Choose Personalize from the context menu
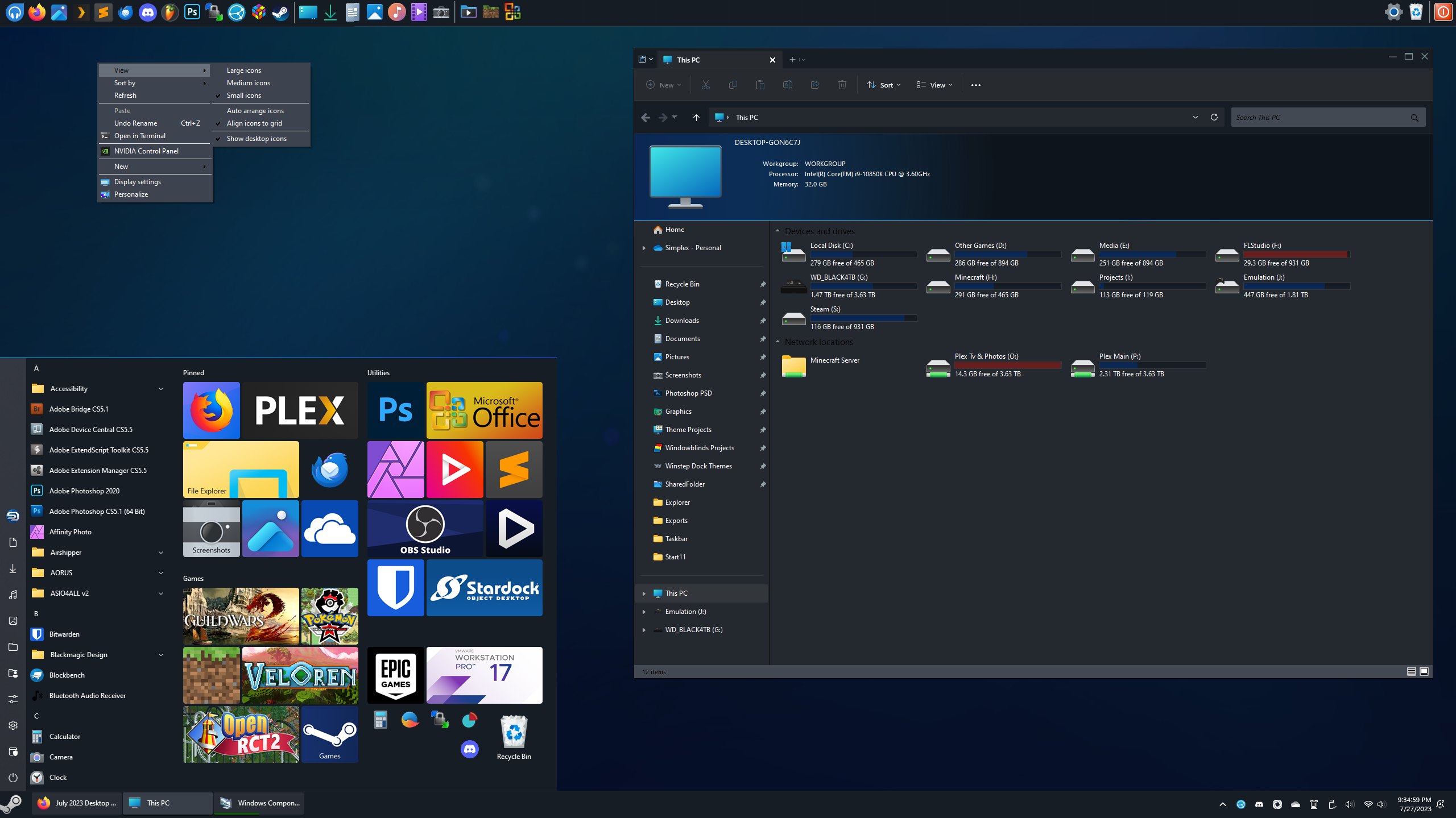This screenshot has height=818, width=1456. point(154,194)
